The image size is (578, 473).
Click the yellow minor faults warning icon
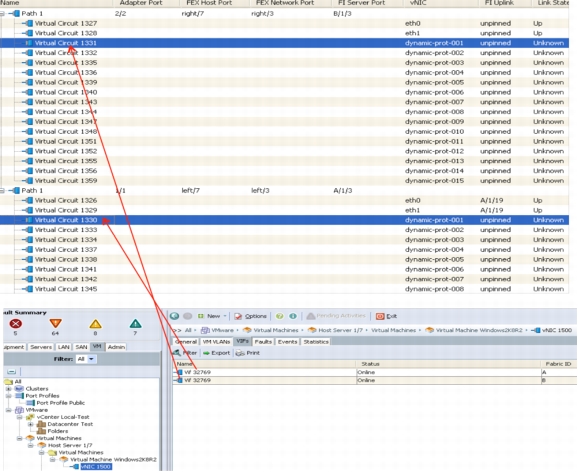(x=95, y=324)
